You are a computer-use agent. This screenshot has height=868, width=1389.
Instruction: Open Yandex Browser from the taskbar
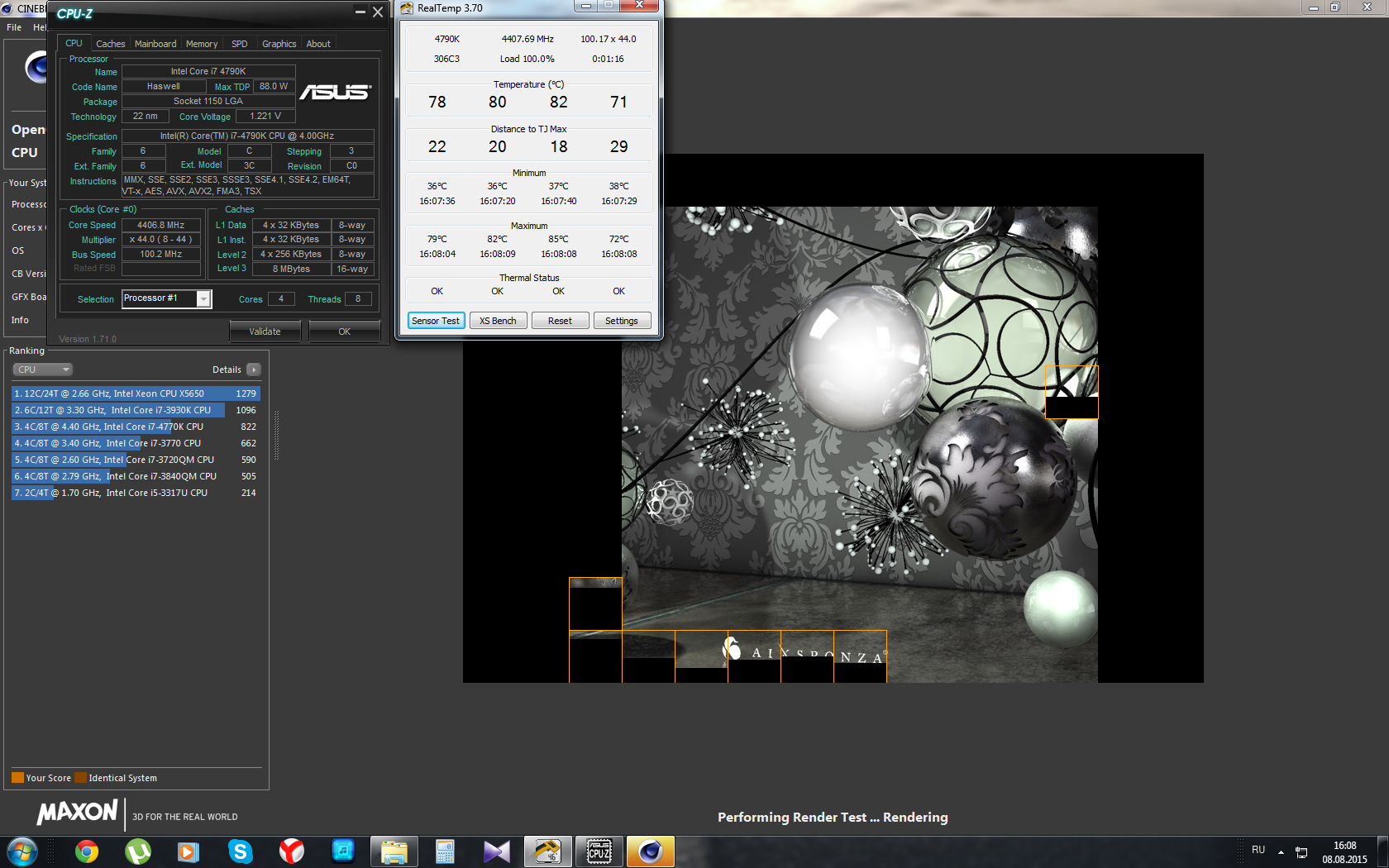[x=291, y=851]
